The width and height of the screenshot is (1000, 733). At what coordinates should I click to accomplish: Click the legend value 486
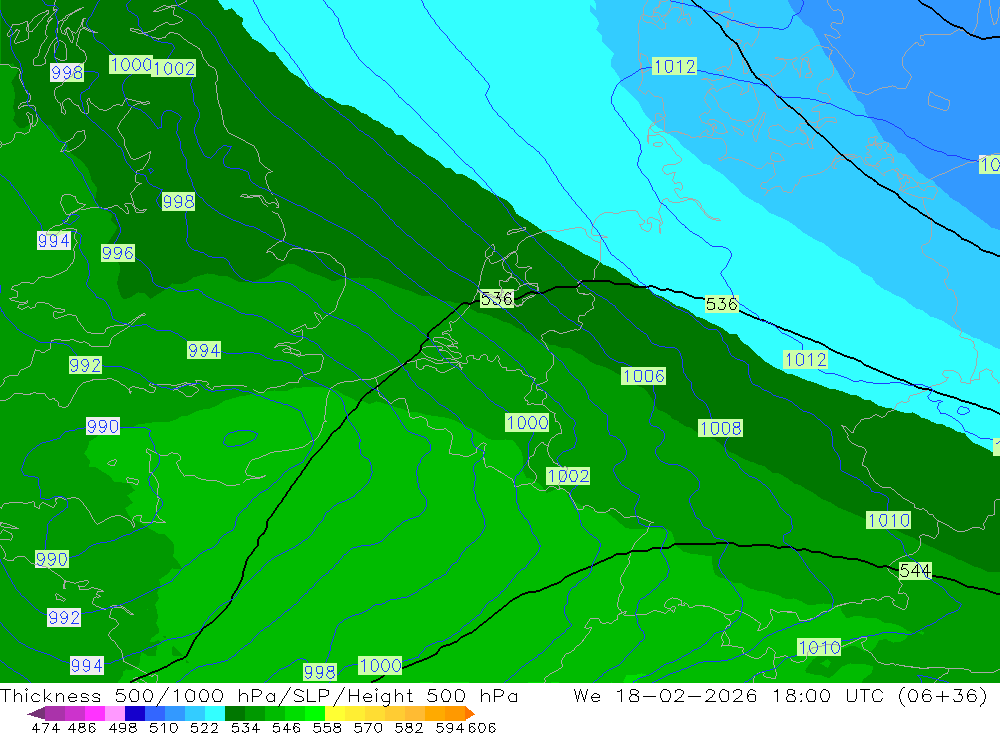click(x=82, y=728)
